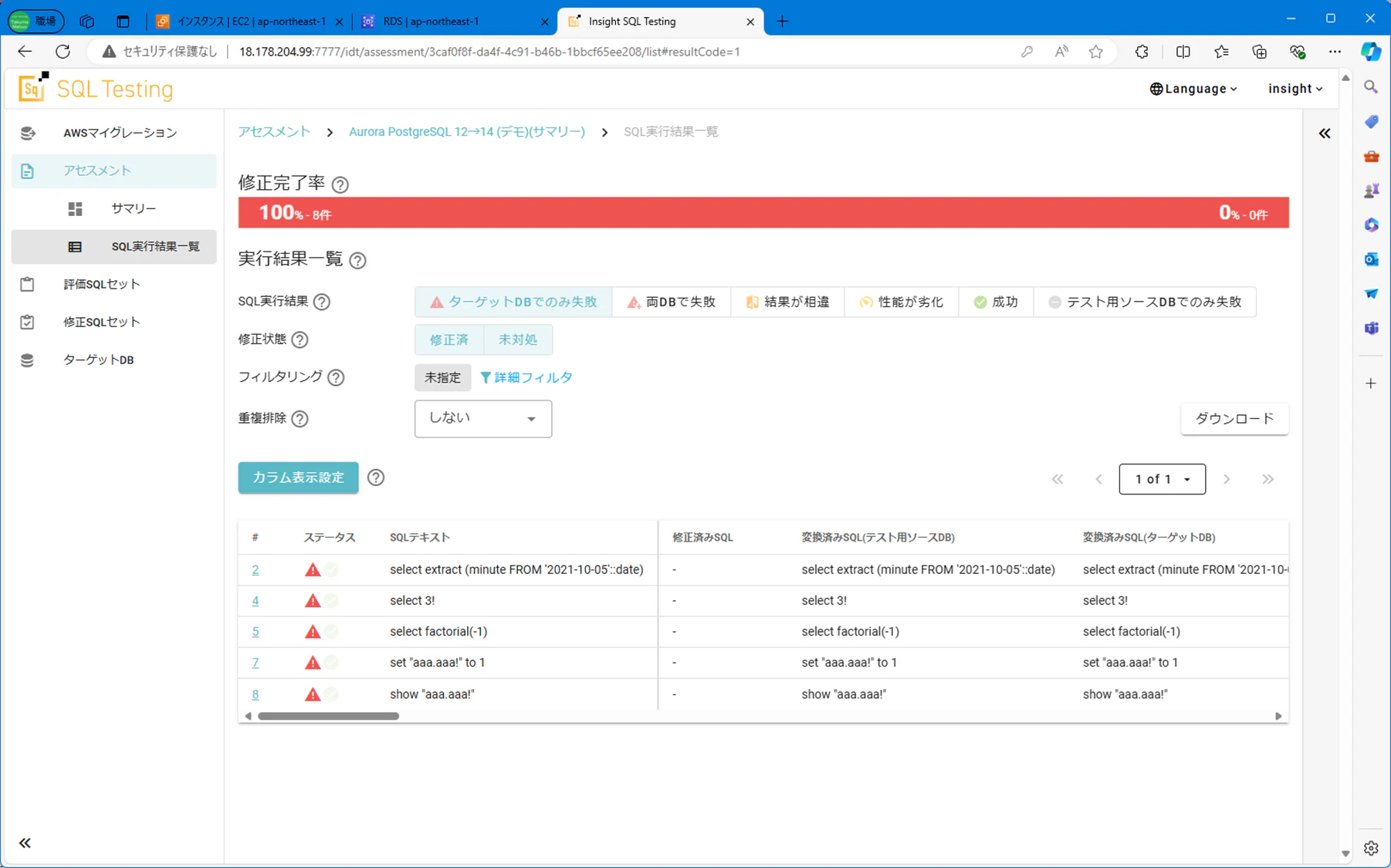The height and width of the screenshot is (868, 1391).
Task: Add page to favorites star icon
Action: click(x=1096, y=52)
